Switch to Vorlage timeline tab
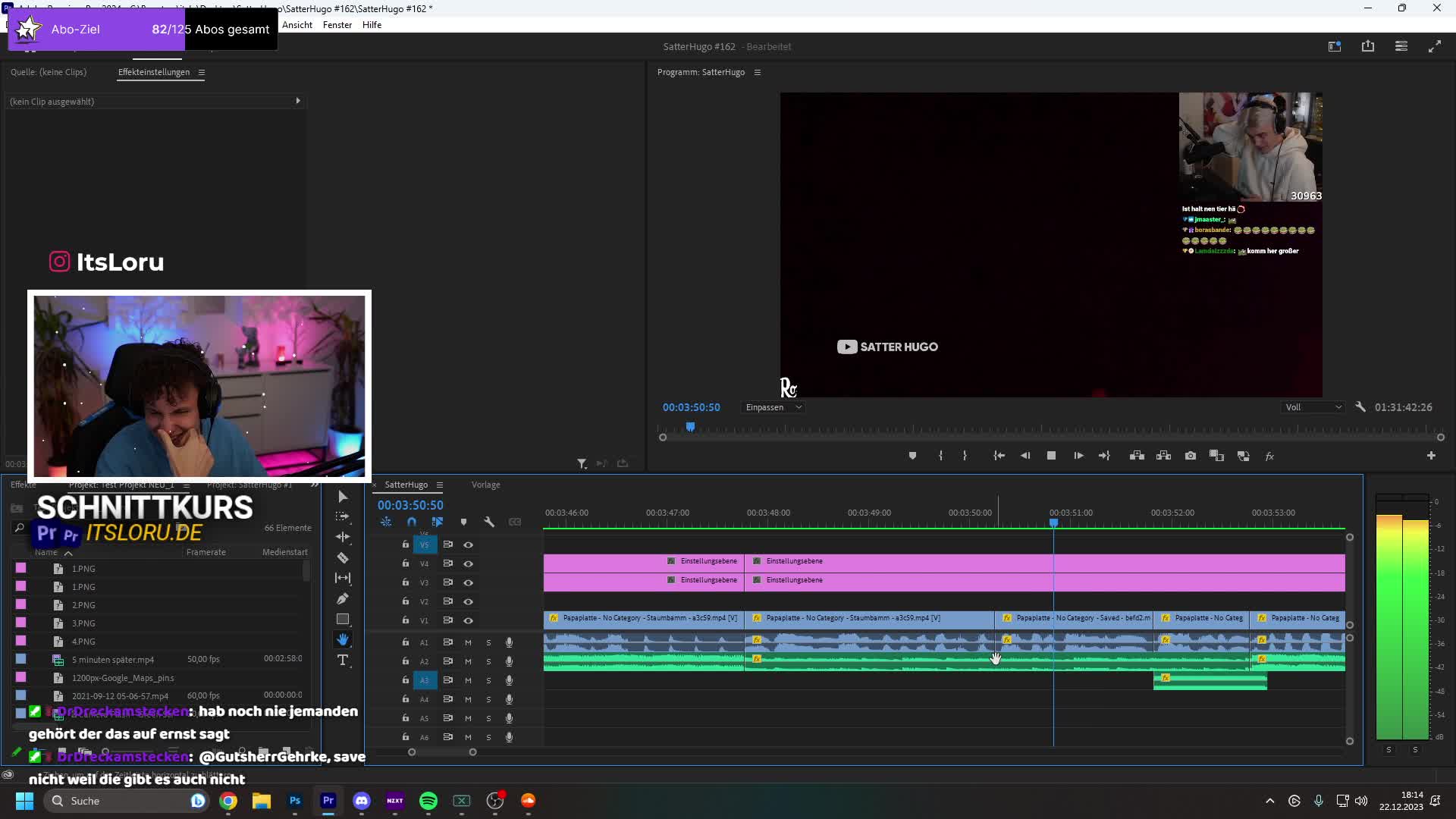The width and height of the screenshot is (1456, 819). [x=485, y=485]
